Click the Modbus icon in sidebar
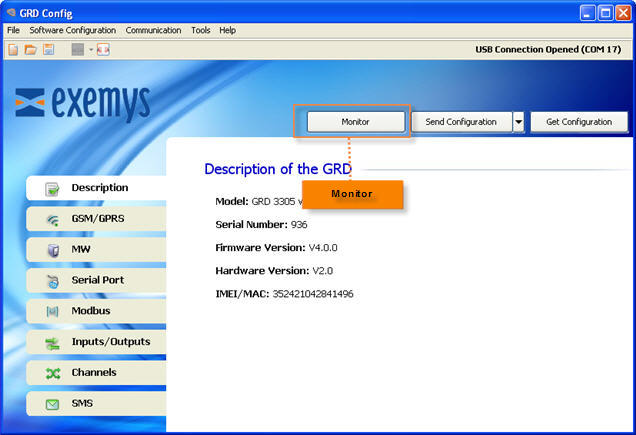This screenshot has width=636, height=435. click(x=52, y=311)
